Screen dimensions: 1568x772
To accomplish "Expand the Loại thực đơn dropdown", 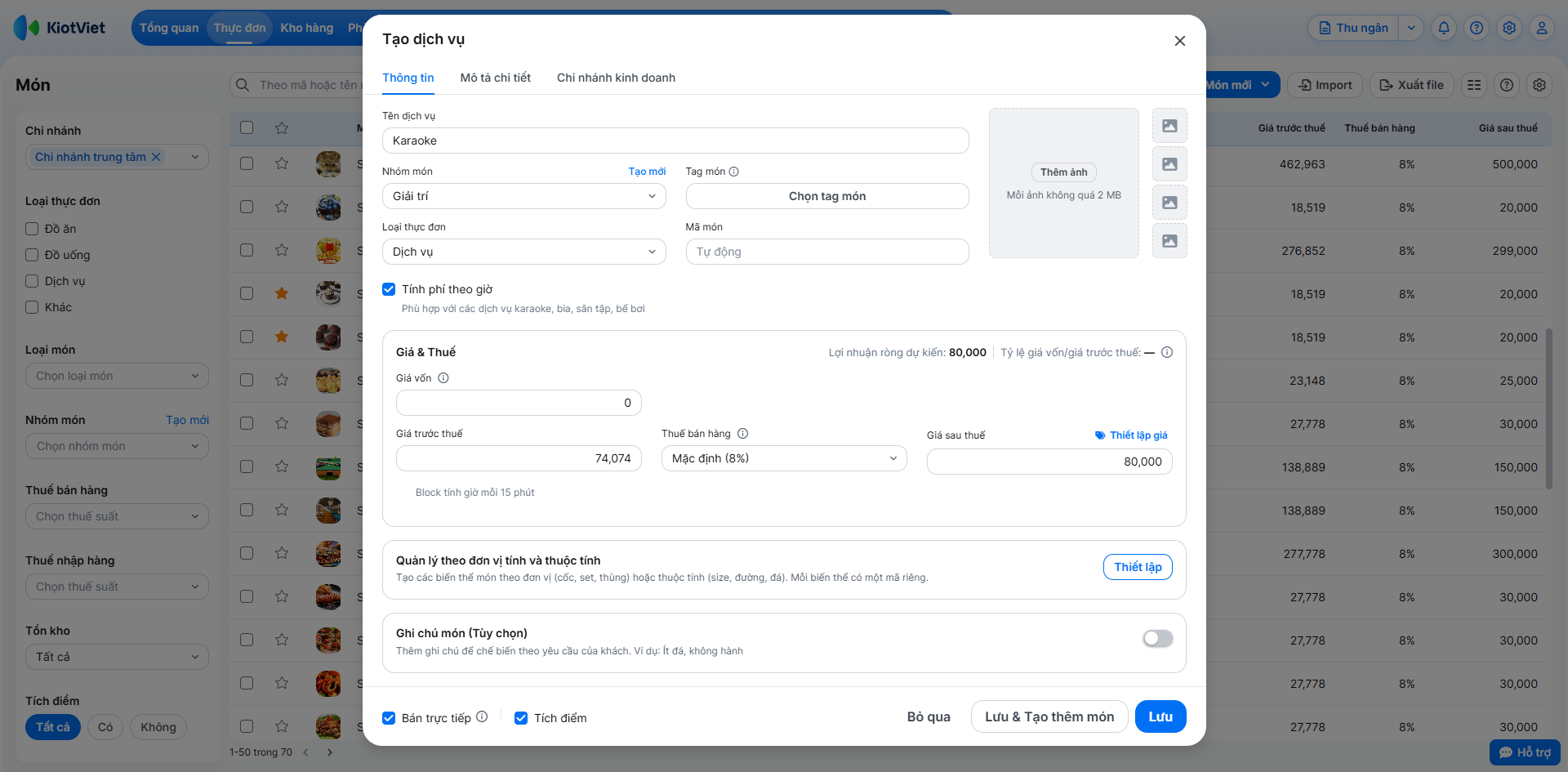I will pos(523,252).
